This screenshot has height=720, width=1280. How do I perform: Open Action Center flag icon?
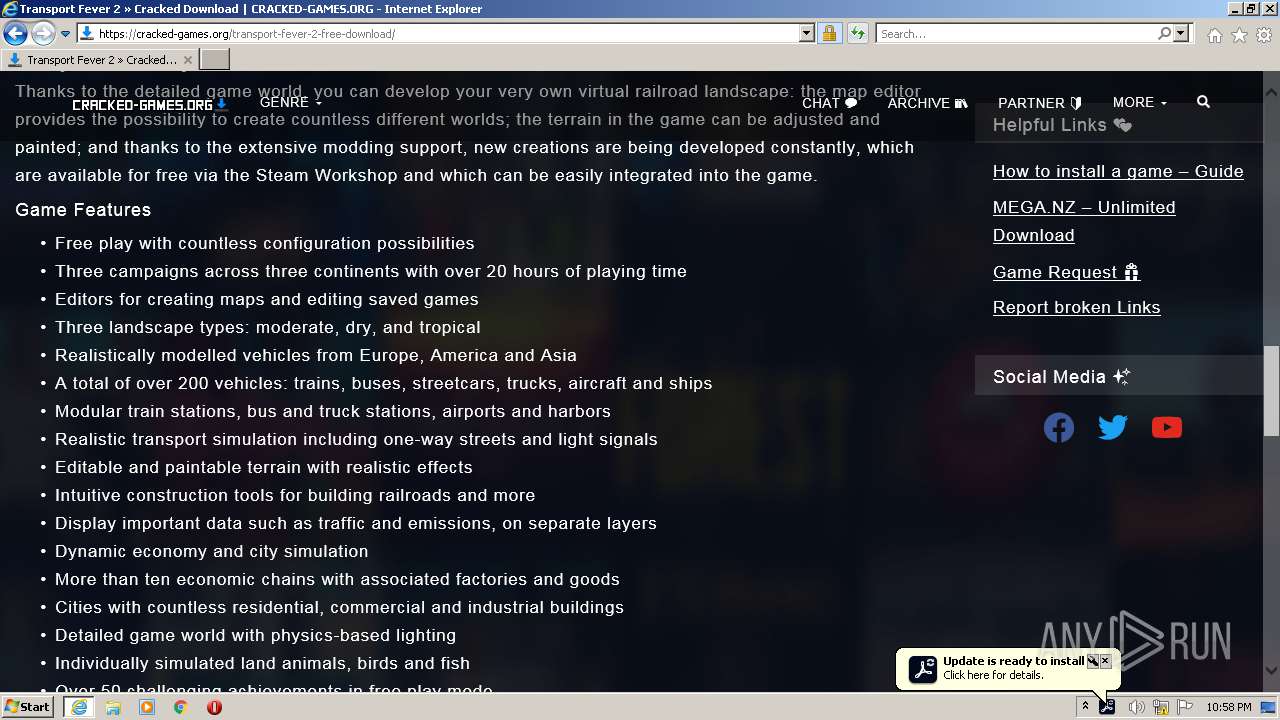[x=1185, y=707]
